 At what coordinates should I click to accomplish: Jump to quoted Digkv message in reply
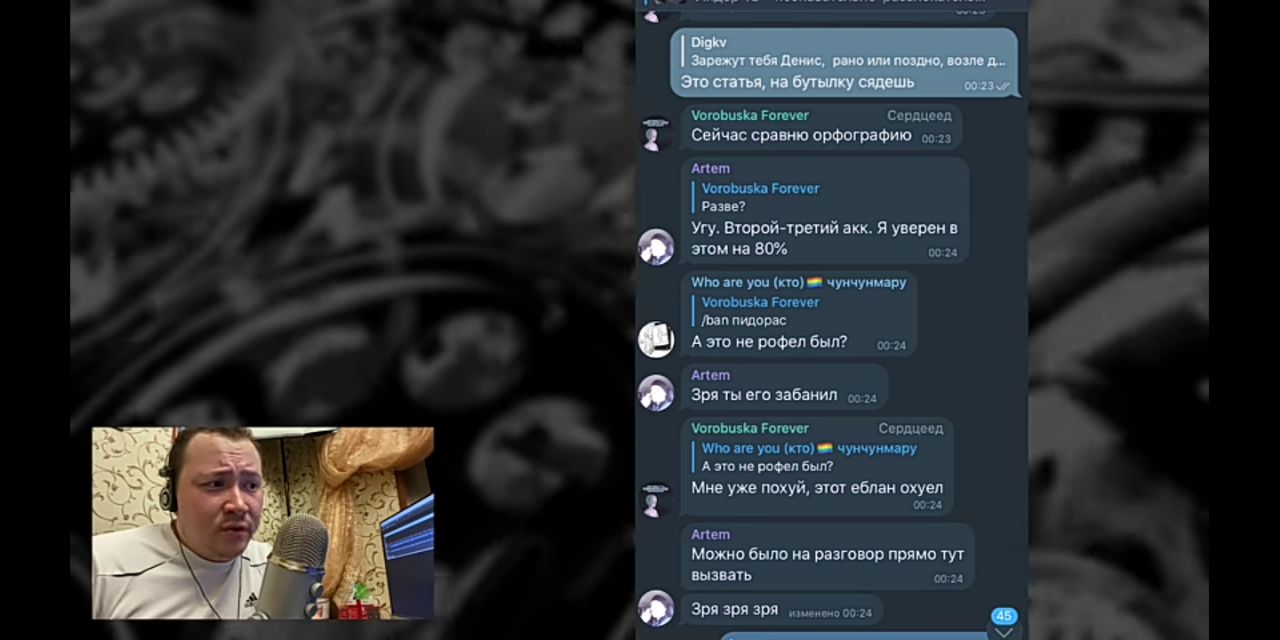click(x=846, y=51)
